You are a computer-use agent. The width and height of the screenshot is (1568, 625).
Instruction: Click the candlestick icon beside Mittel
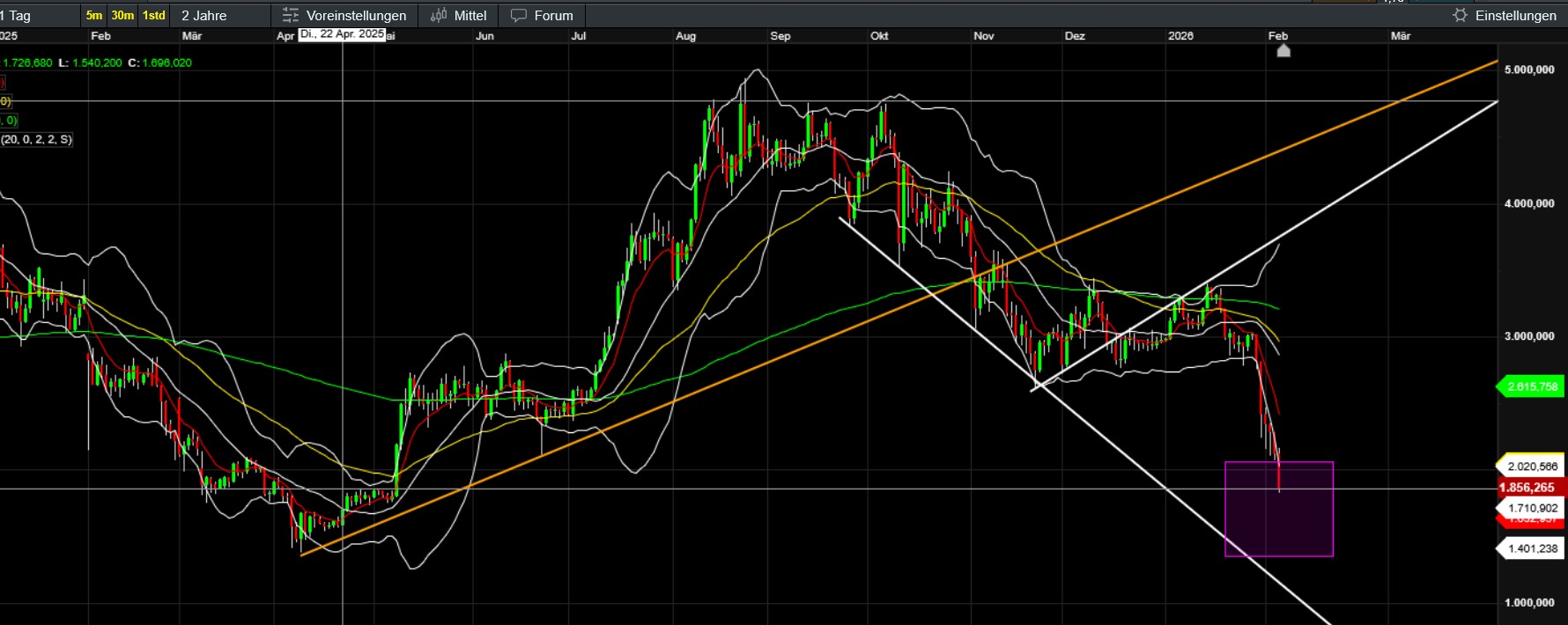point(439,16)
